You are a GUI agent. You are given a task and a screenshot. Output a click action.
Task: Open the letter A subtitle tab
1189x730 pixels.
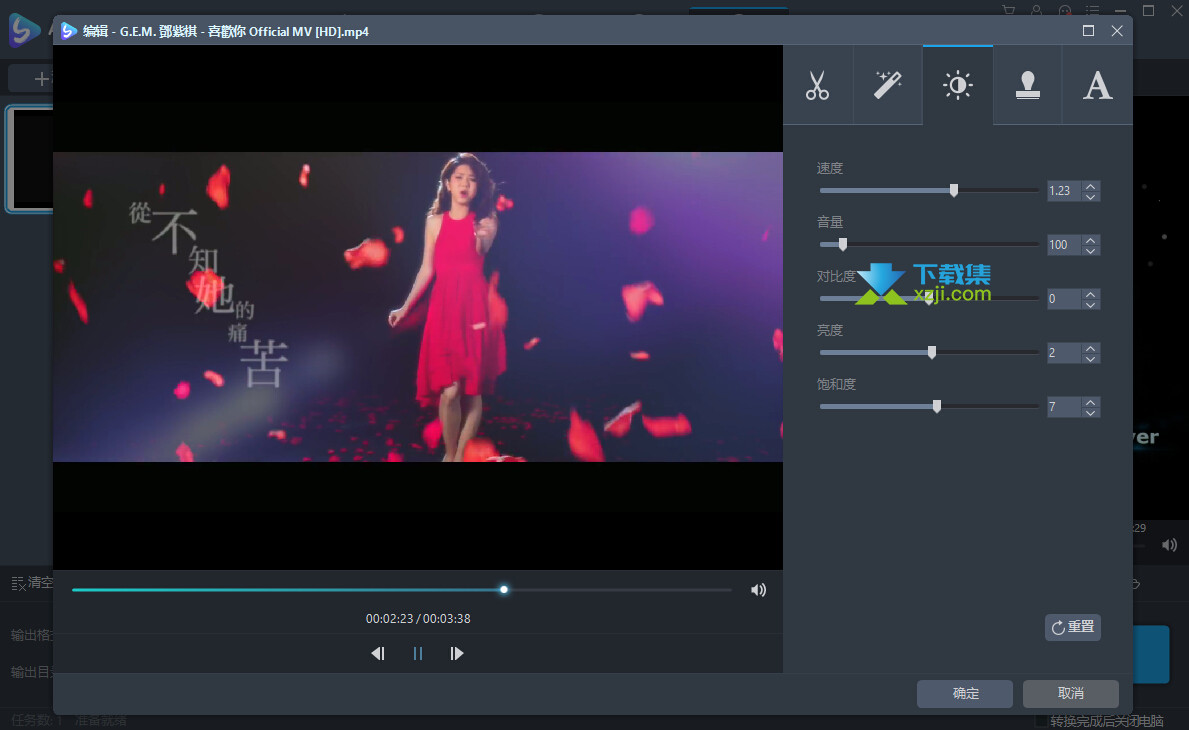[x=1097, y=85]
